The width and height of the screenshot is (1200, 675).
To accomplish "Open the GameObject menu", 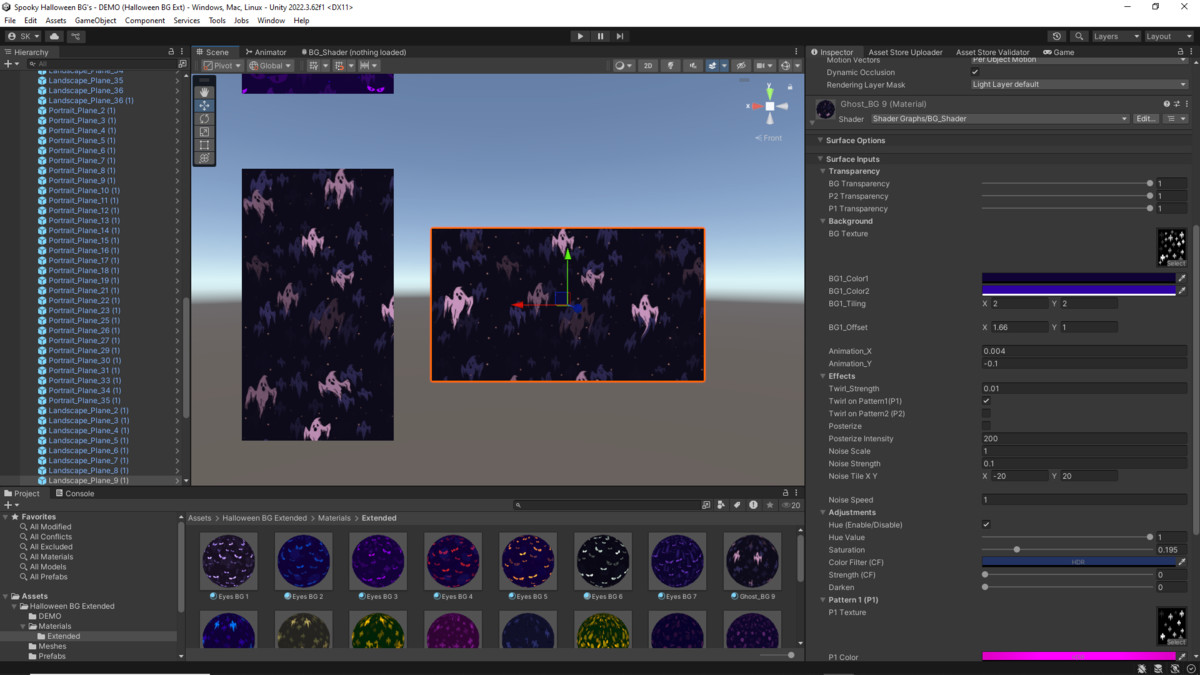I will 95,20.
